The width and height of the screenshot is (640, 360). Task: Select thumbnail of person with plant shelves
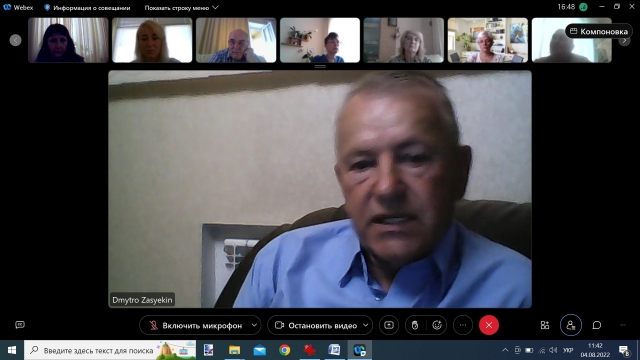(320, 40)
